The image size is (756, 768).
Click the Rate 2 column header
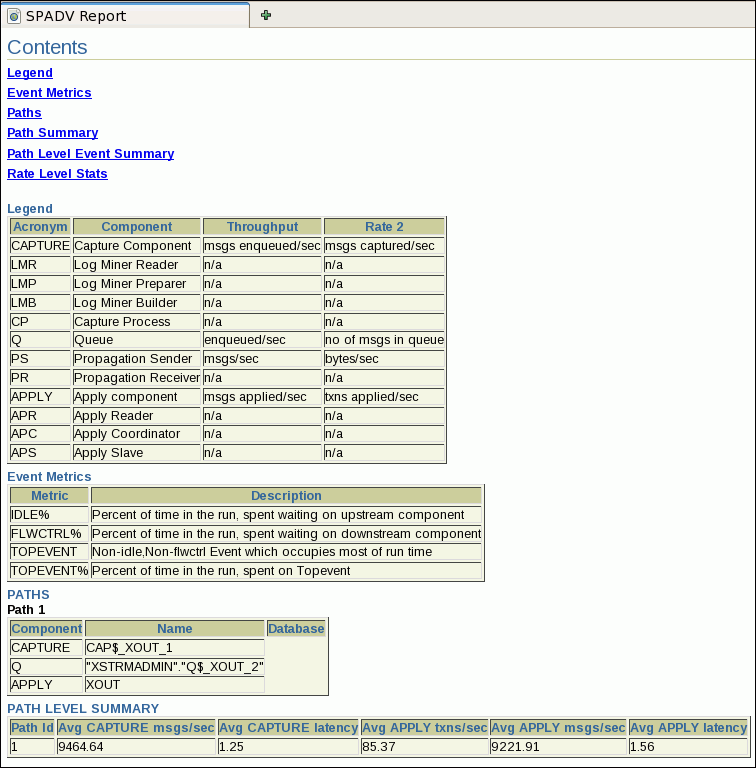coord(384,227)
